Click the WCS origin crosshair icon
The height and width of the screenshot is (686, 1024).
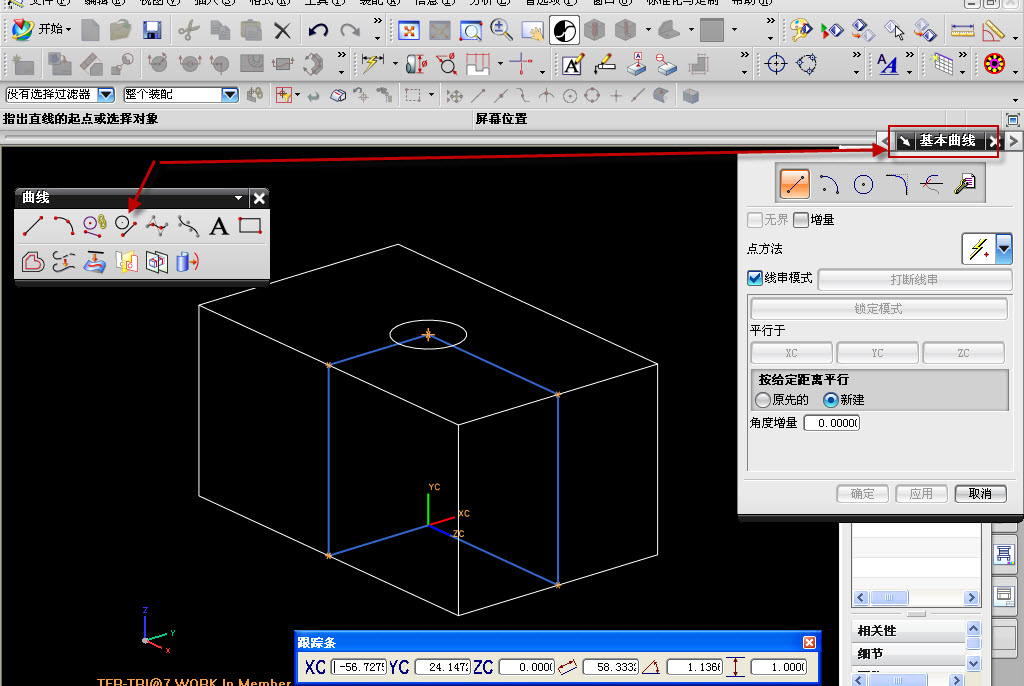[776, 64]
